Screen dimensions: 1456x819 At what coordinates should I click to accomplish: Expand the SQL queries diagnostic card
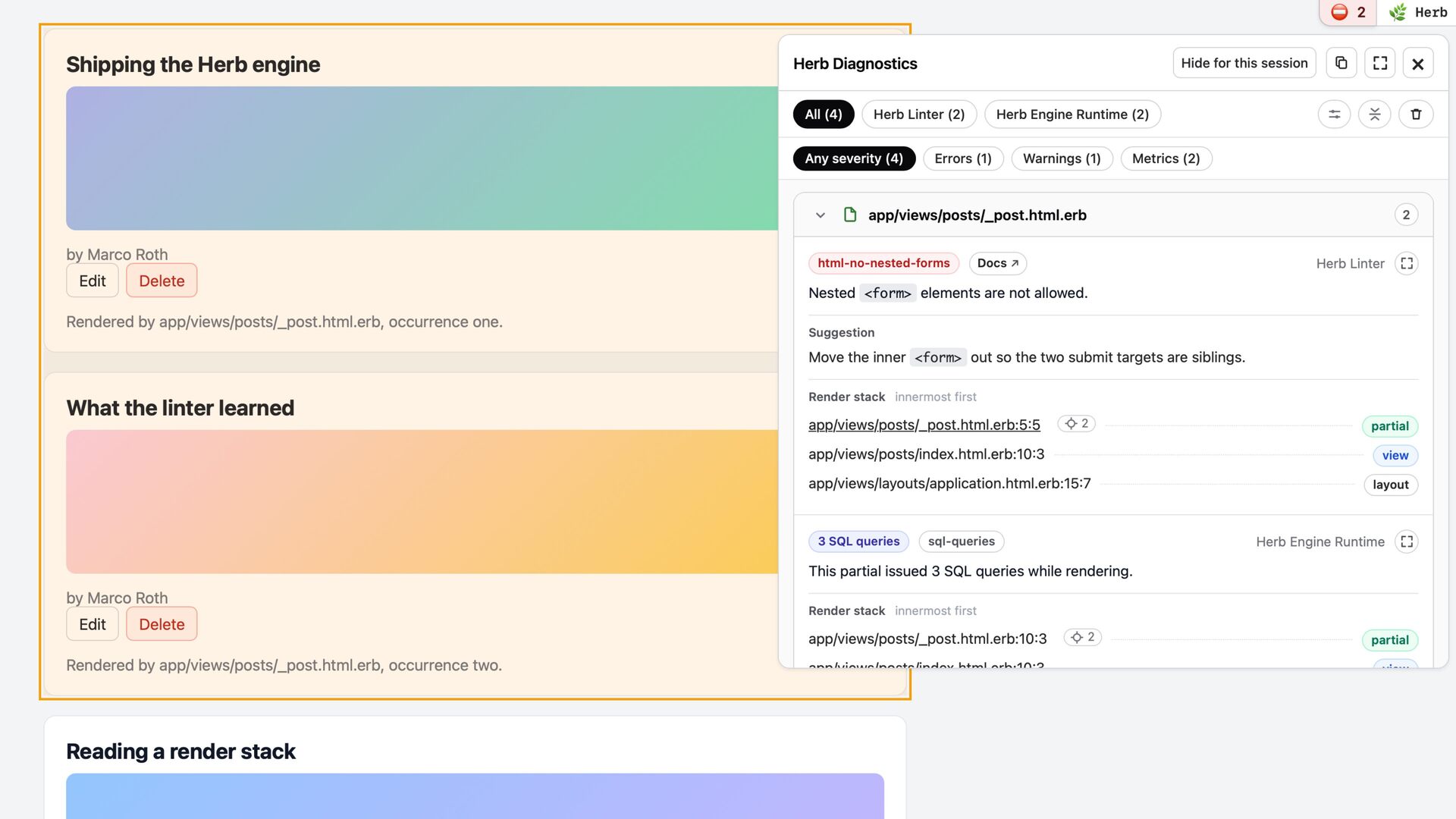click(1407, 541)
